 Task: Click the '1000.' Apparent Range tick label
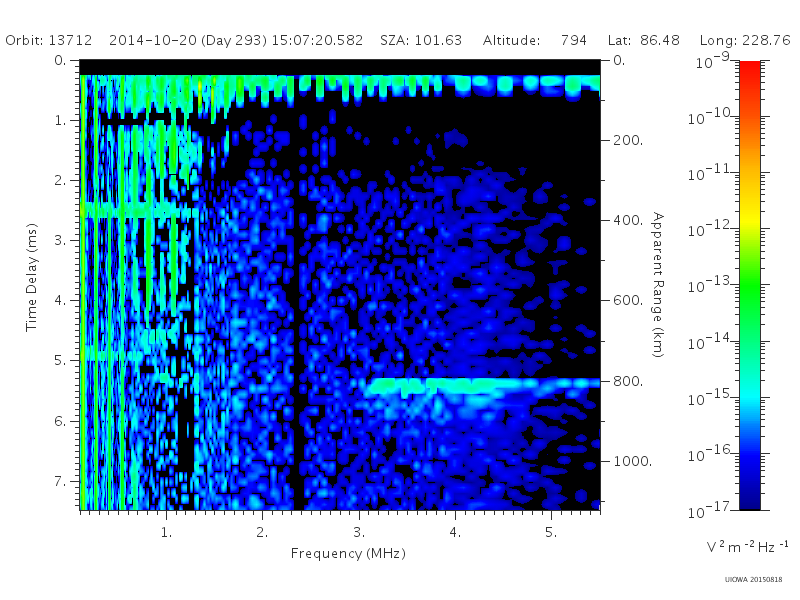[x=633, y=461]
